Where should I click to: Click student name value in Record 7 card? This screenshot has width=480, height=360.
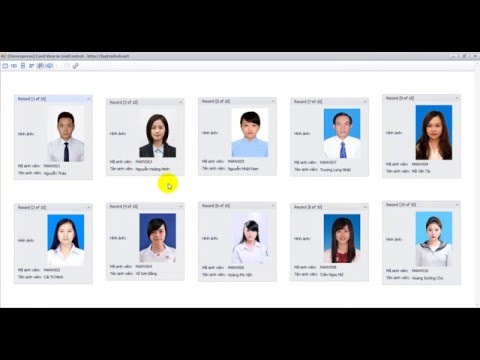(x=335, y=170)
